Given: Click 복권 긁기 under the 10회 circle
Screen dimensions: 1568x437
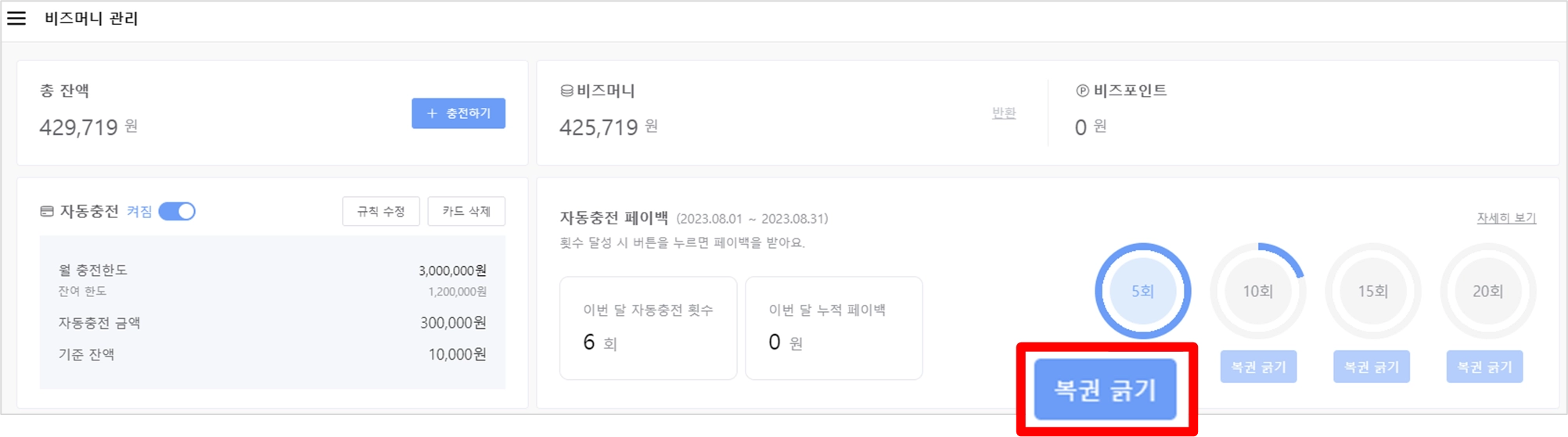Looking at the screenshot, I should tap(1258, 367).
